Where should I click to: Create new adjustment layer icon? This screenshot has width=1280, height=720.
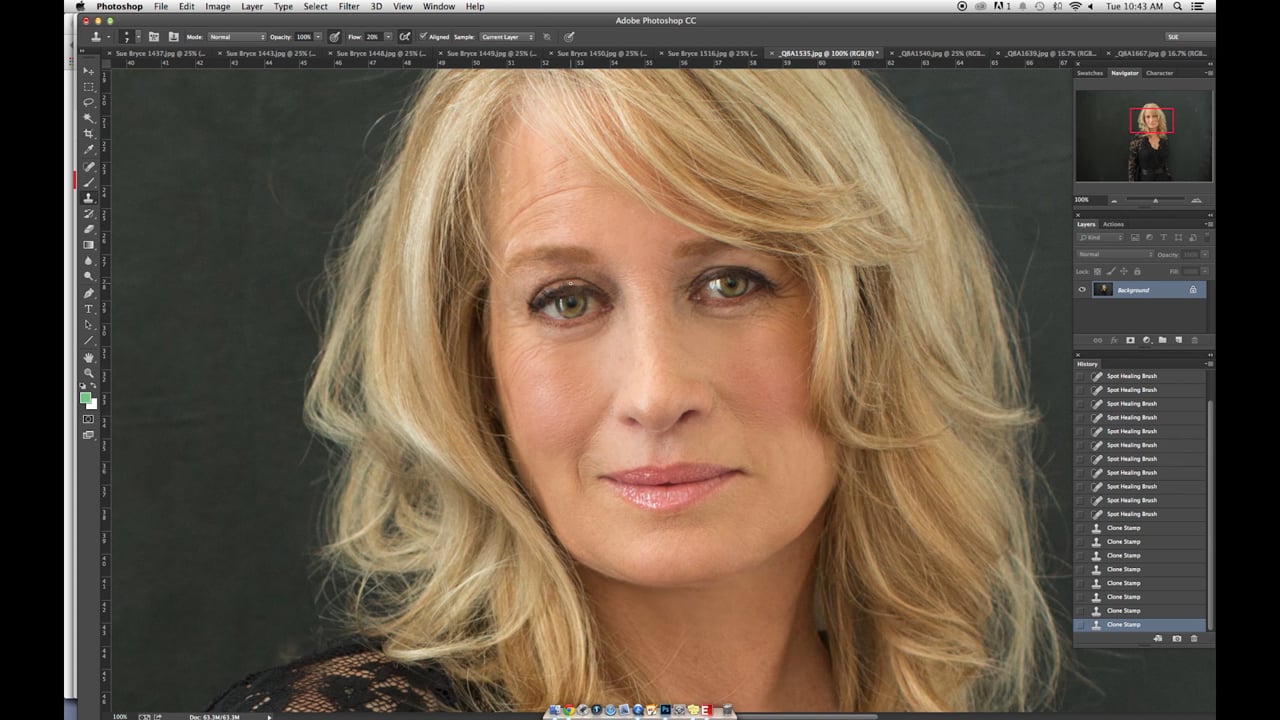(x=1146, y=340)
